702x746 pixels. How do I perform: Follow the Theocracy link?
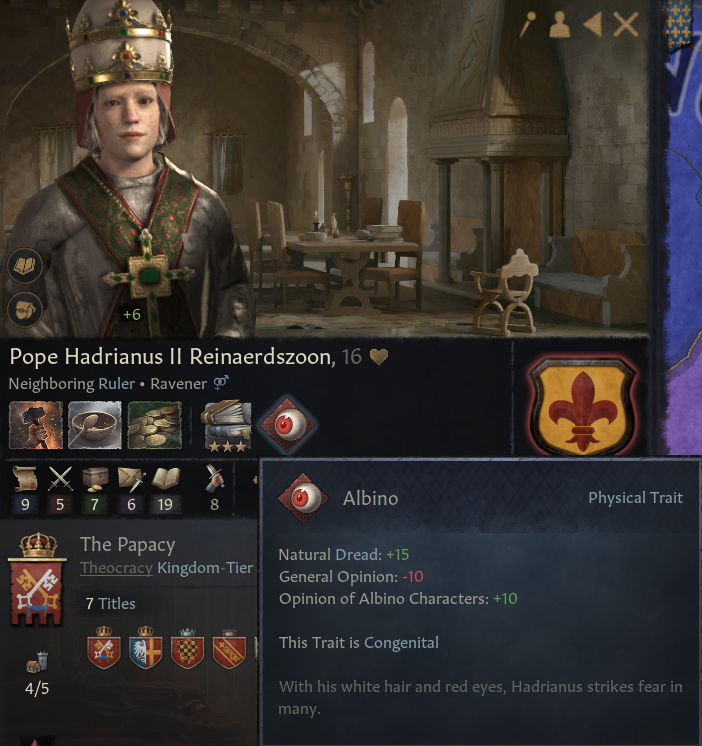coord(117,568)
